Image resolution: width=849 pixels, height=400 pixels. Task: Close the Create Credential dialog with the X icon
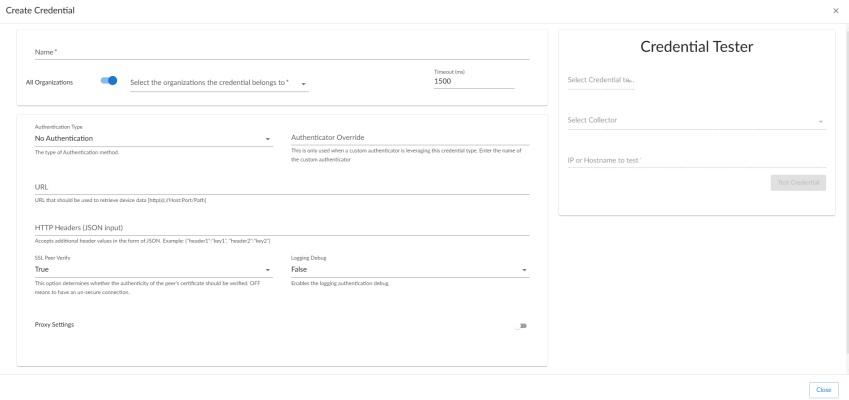click(836, 10)
